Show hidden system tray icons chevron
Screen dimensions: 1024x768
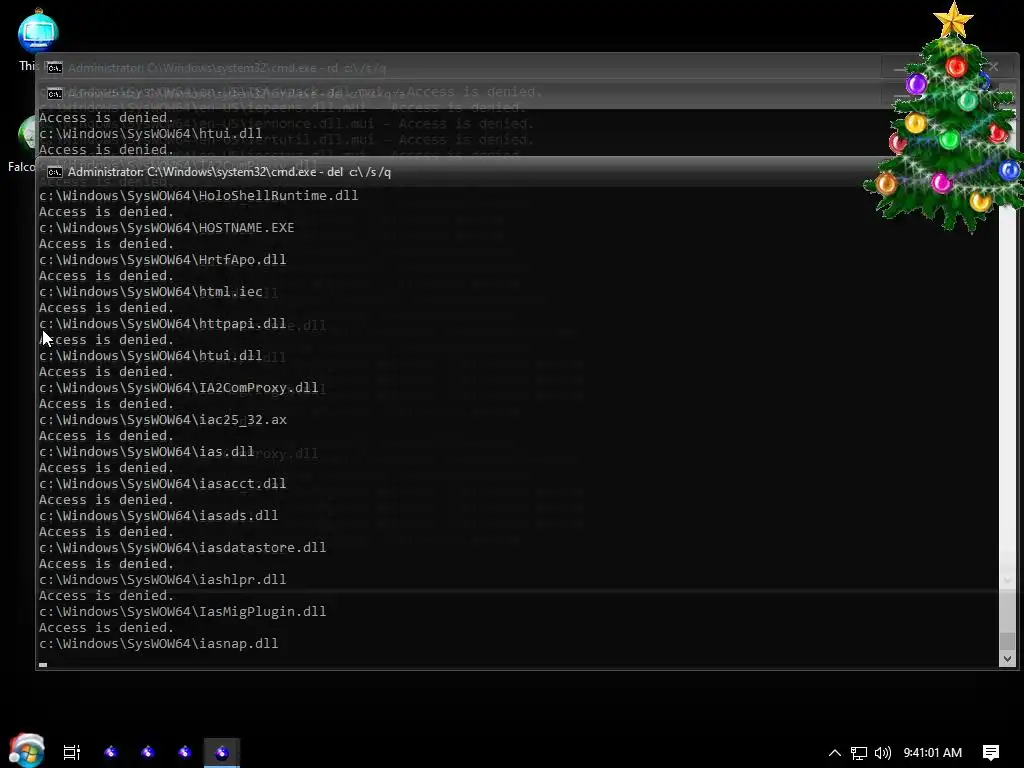tap(835, 752)
